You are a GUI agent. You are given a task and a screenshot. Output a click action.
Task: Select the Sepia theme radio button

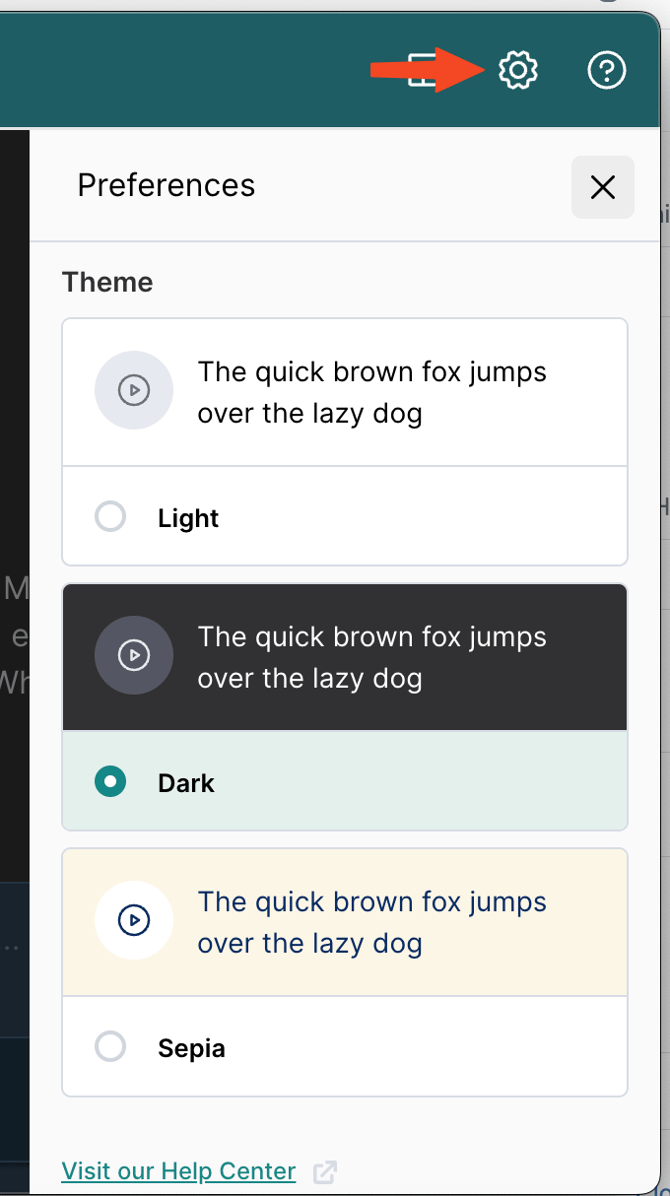[x=110, y=1046]
